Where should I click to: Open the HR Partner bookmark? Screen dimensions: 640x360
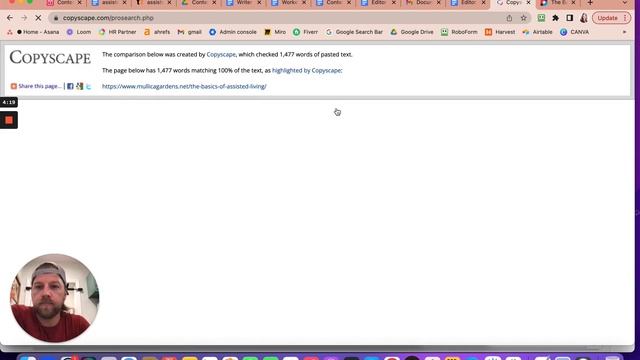(118, 32)
